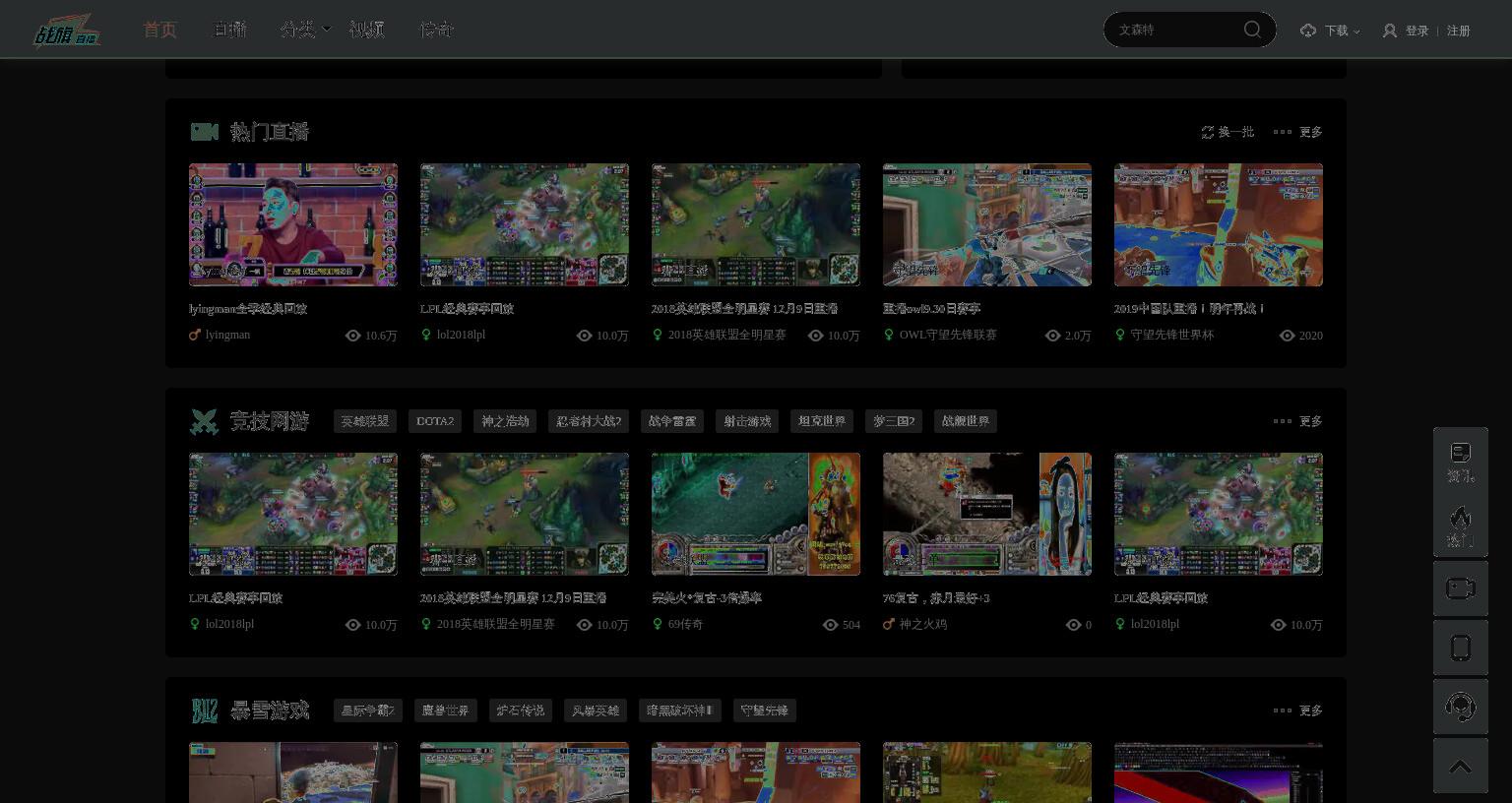Click the gender icon beside lyingman
This screenshot has height=803, width=1512.
click(x=195, y=335)
